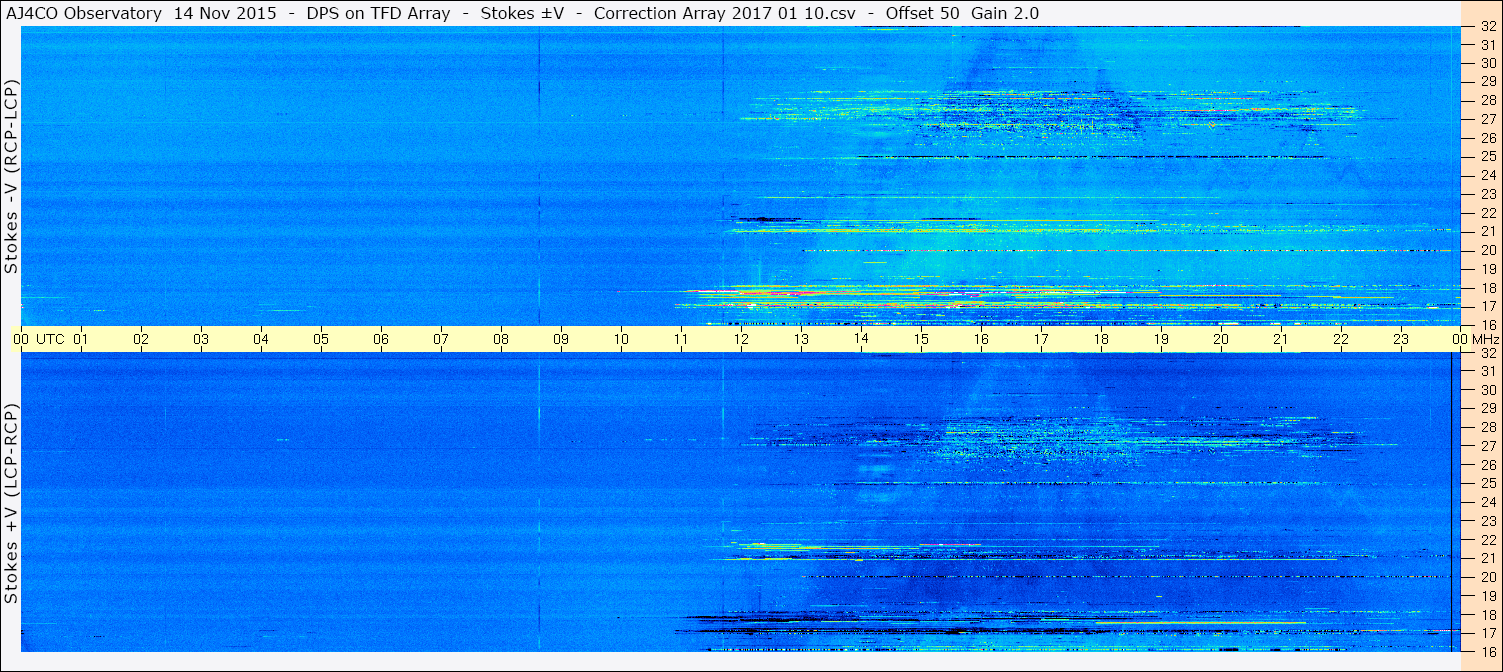Pick the 16 hour label on UTC axis

click(981, 339)
